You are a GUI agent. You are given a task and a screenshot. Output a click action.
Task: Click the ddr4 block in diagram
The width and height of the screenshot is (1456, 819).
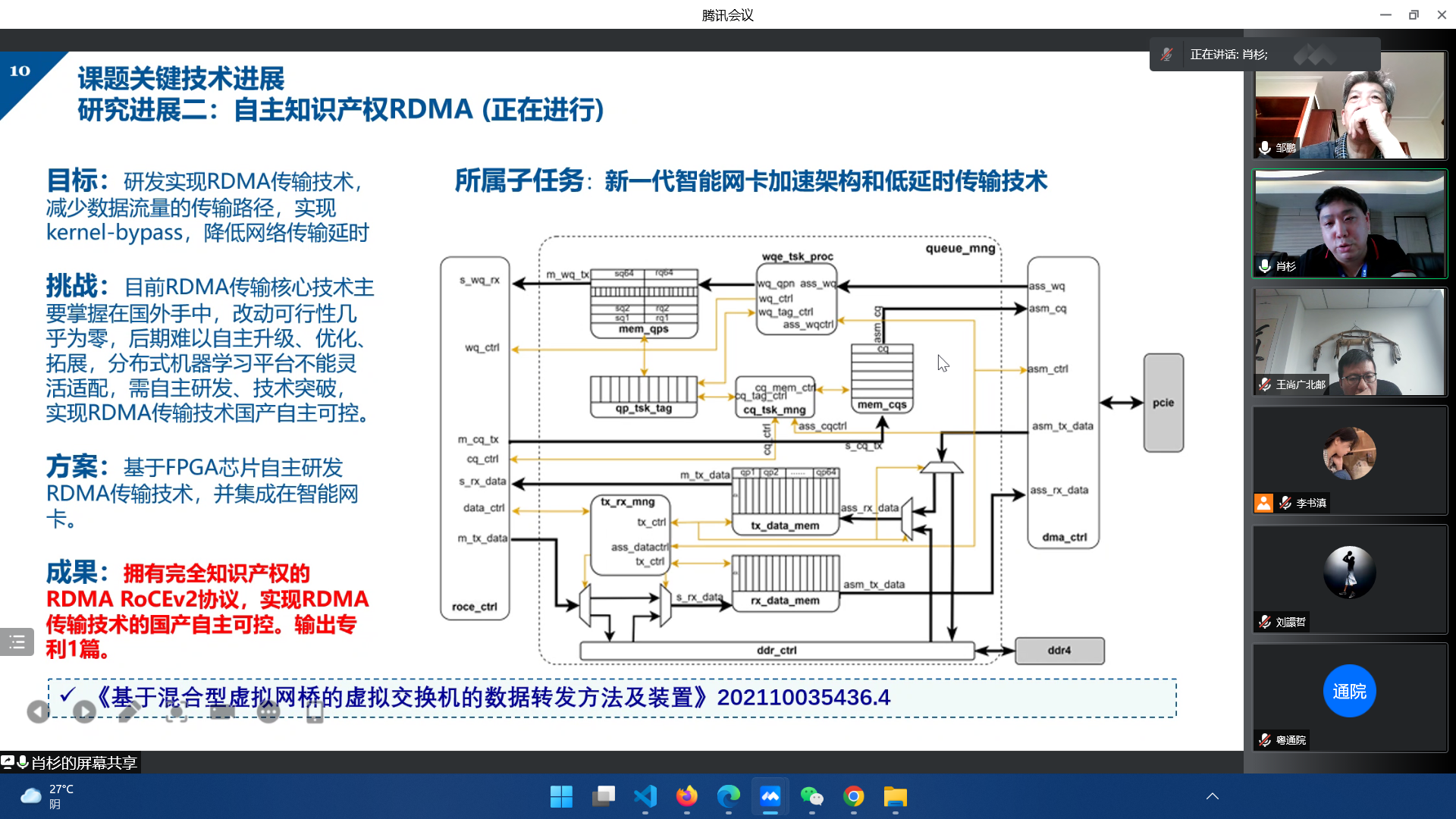click(x=1059, y=651)
